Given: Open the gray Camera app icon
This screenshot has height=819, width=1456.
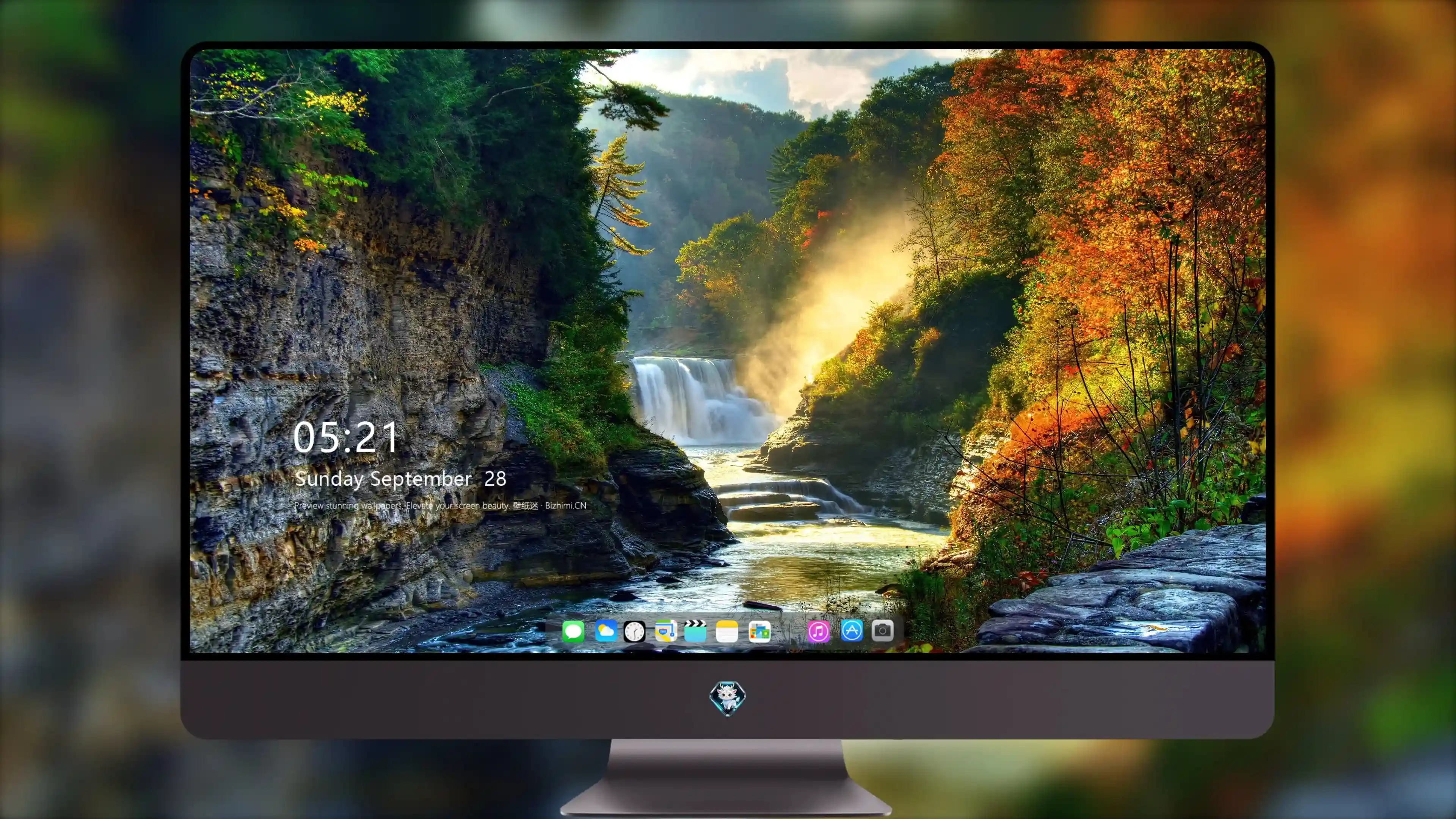Looking at the screenshot, I should (882, 630).
